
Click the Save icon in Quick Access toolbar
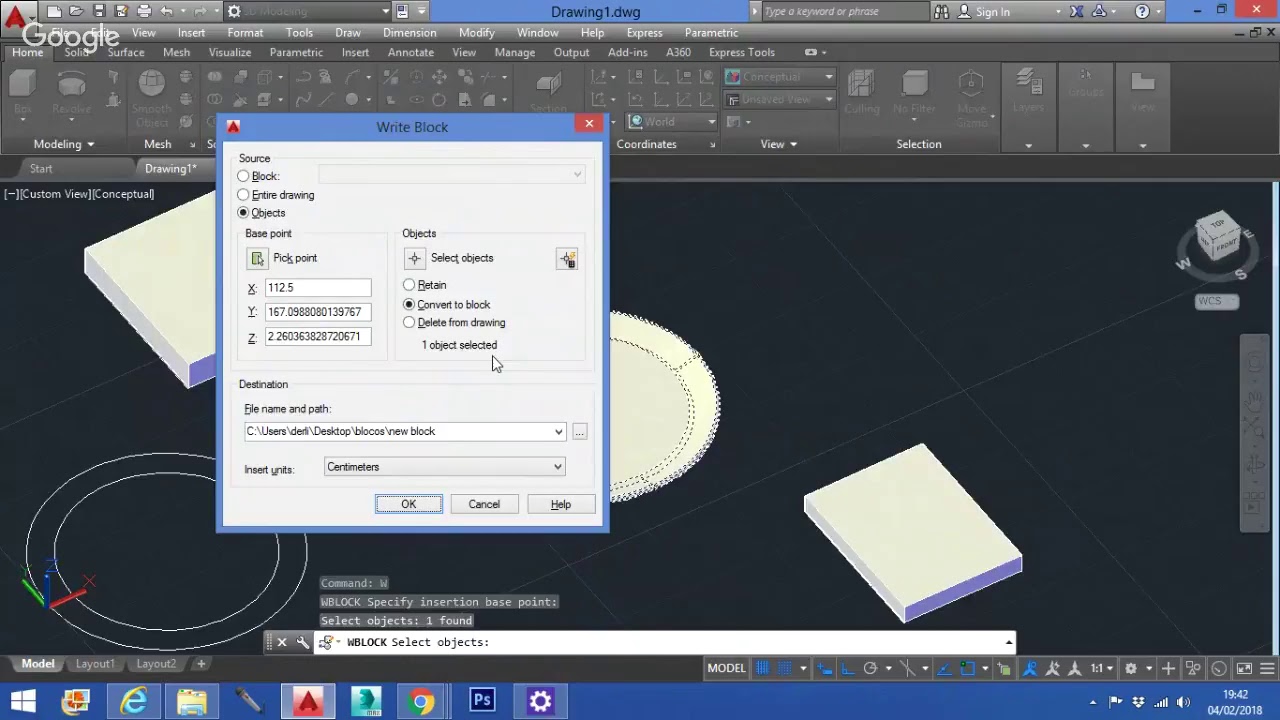point(100,12)
